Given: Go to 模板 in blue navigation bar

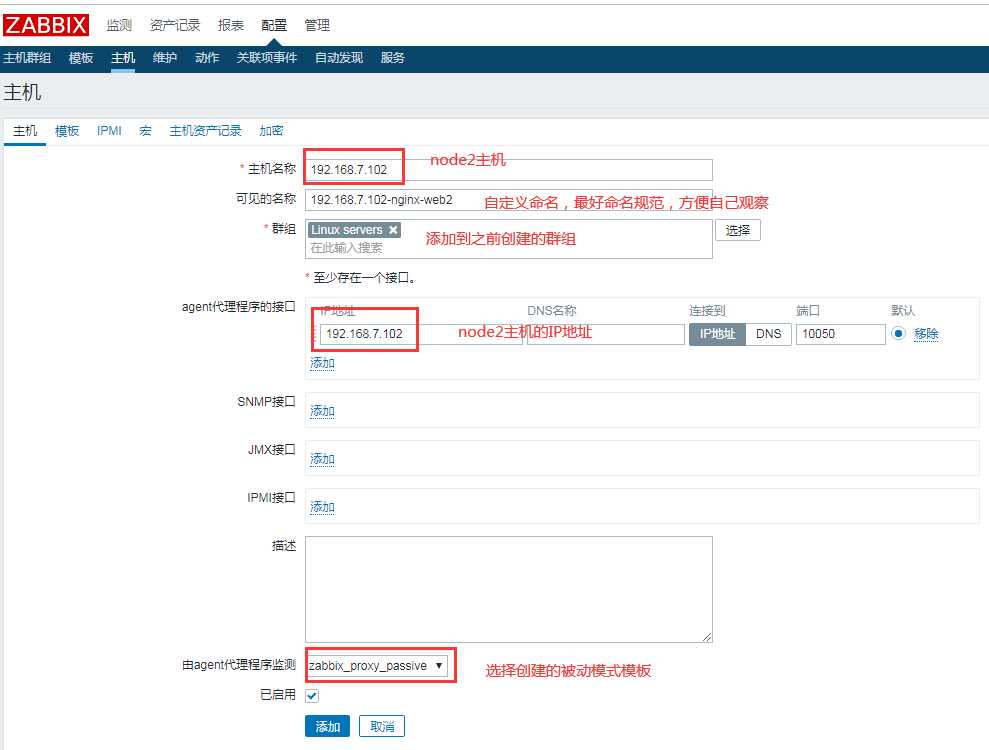Looking at the screenshot, I should click(x=81, y=58).
